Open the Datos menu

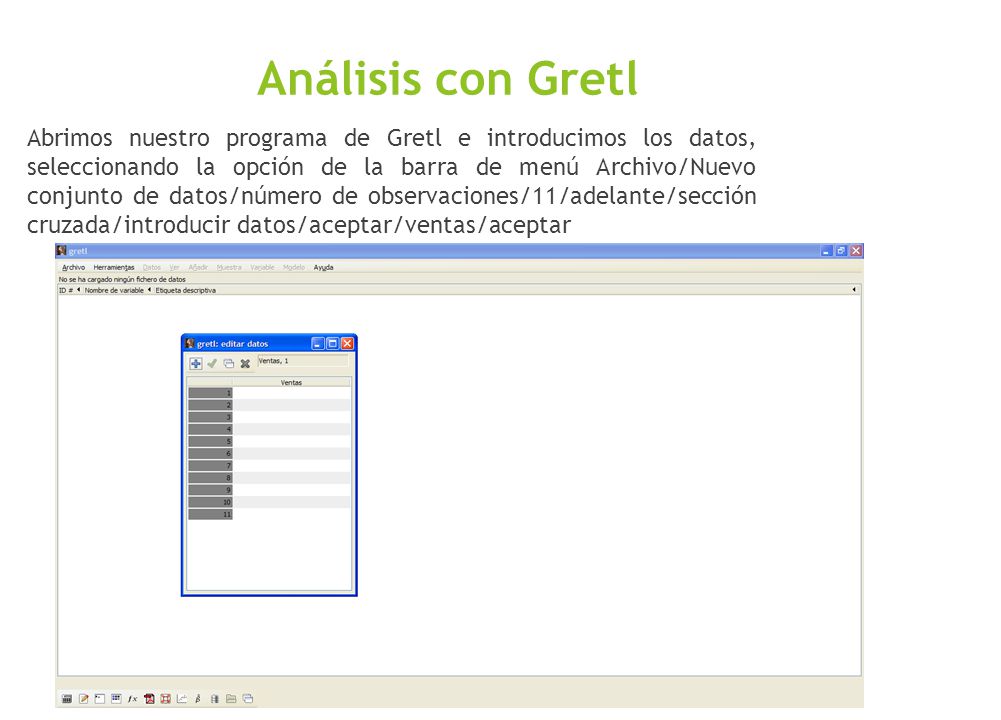151,267
